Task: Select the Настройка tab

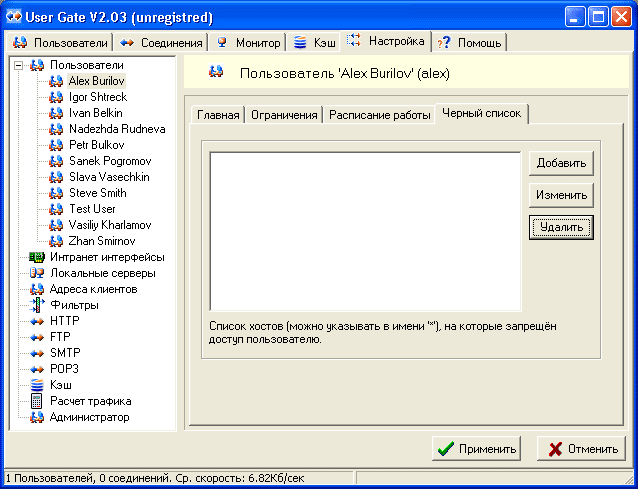Action: pyautogui.click(x=386, y=41)
